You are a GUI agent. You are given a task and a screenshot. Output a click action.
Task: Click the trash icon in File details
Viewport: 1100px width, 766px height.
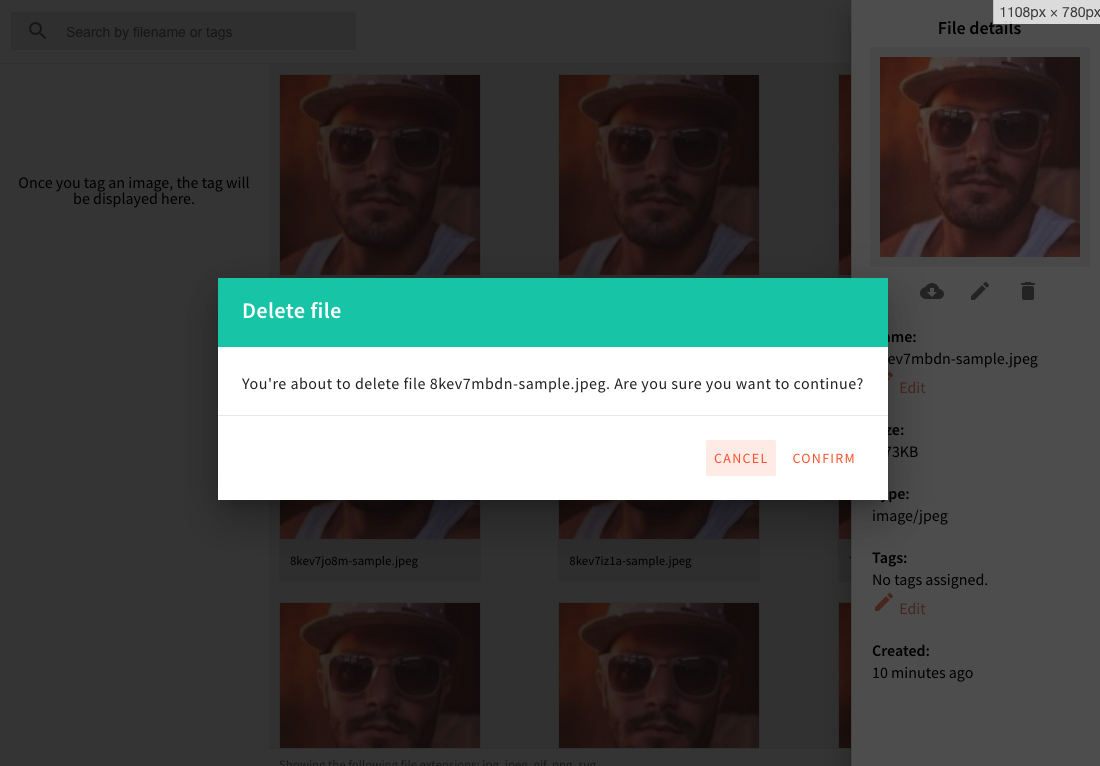click(x=1028, y=291)
